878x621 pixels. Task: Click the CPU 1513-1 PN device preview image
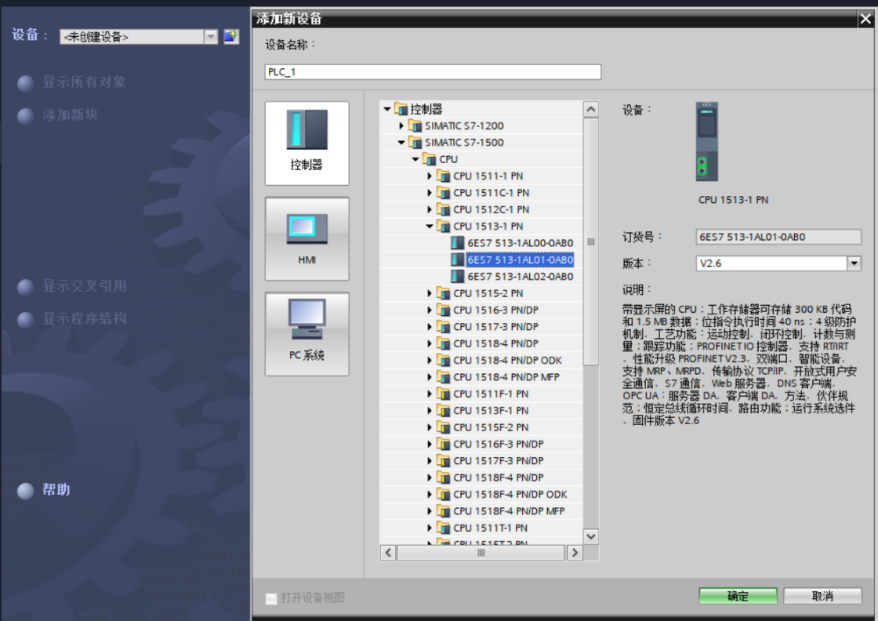click(x=707, y=142)
